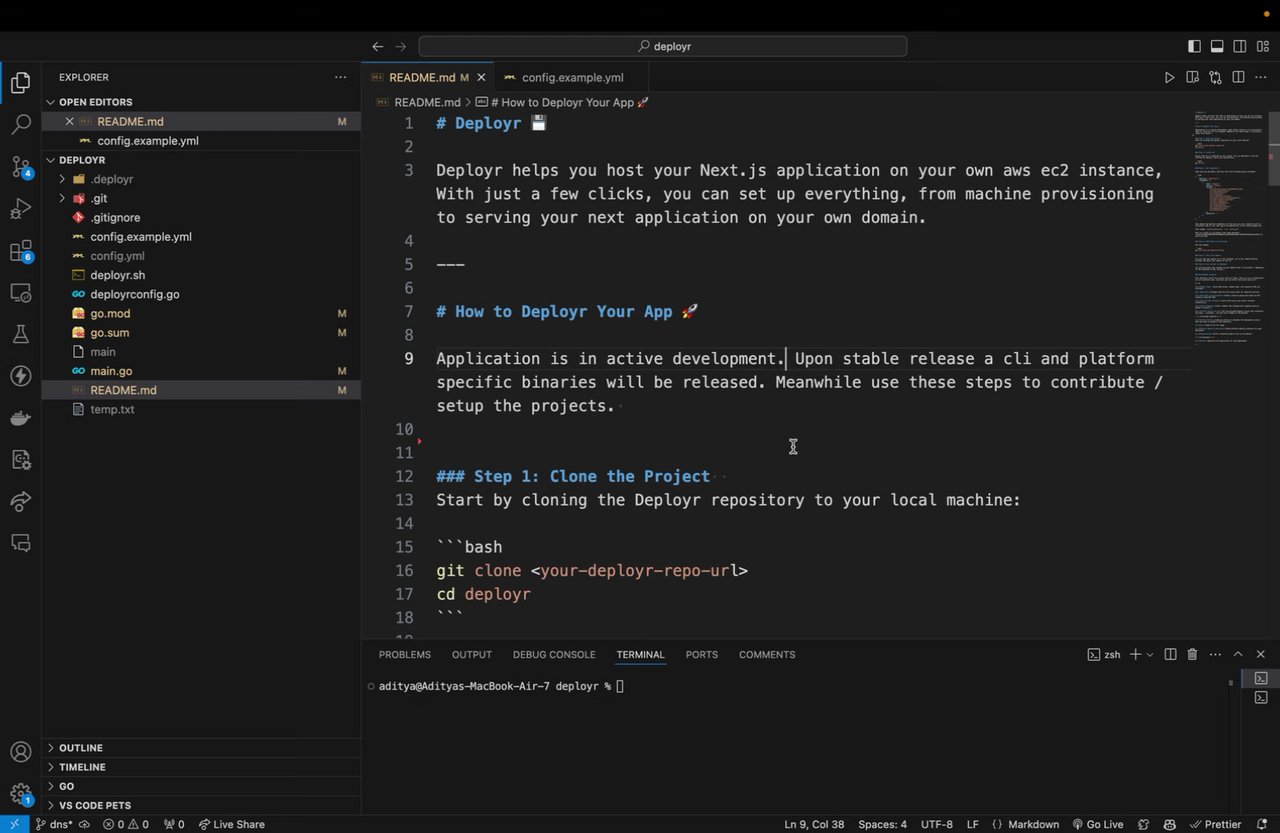Open the Docker whale view
Viewport: 1280px width, 833px height.
(20, 418)
